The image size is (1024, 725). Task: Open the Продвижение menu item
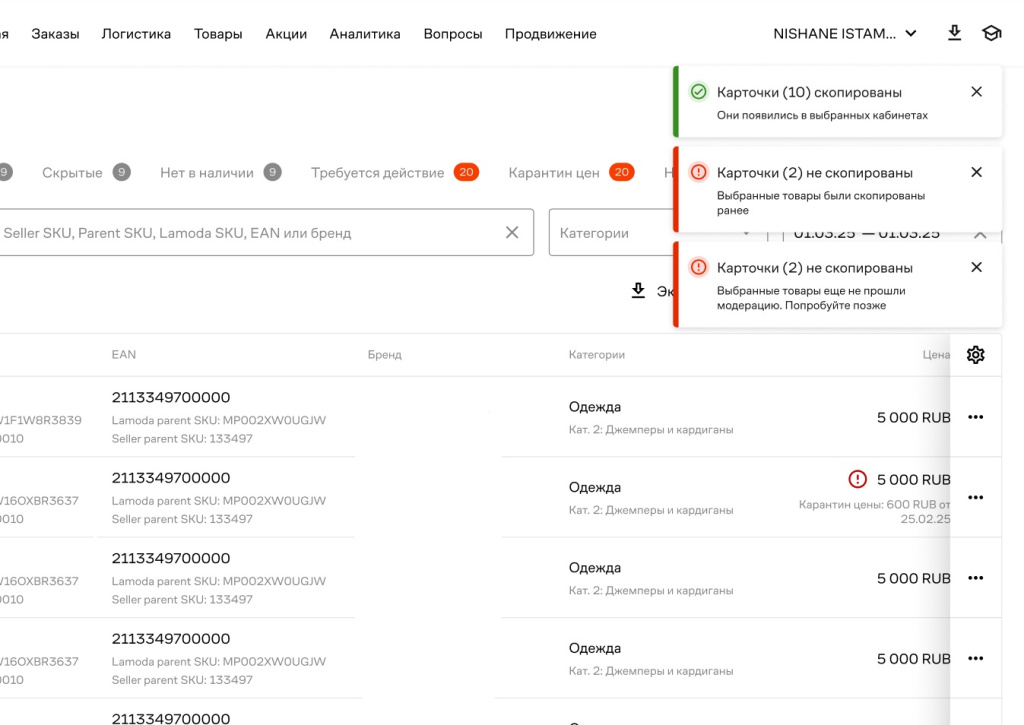[x=550, y=34]
